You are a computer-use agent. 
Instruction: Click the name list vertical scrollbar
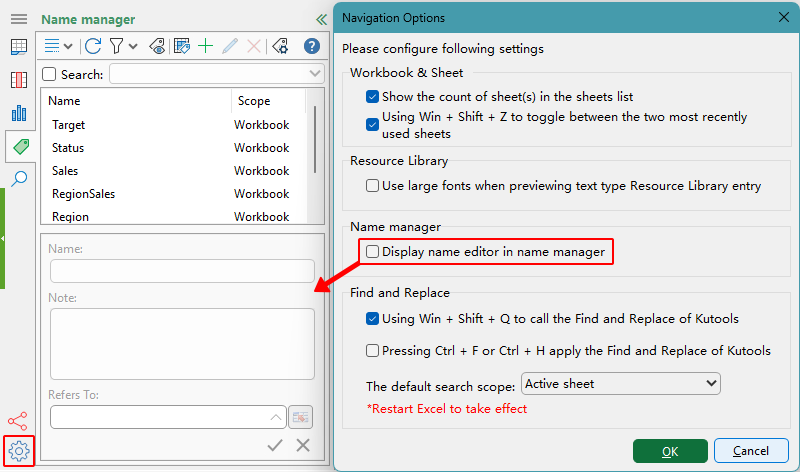(x=315, y=140)
